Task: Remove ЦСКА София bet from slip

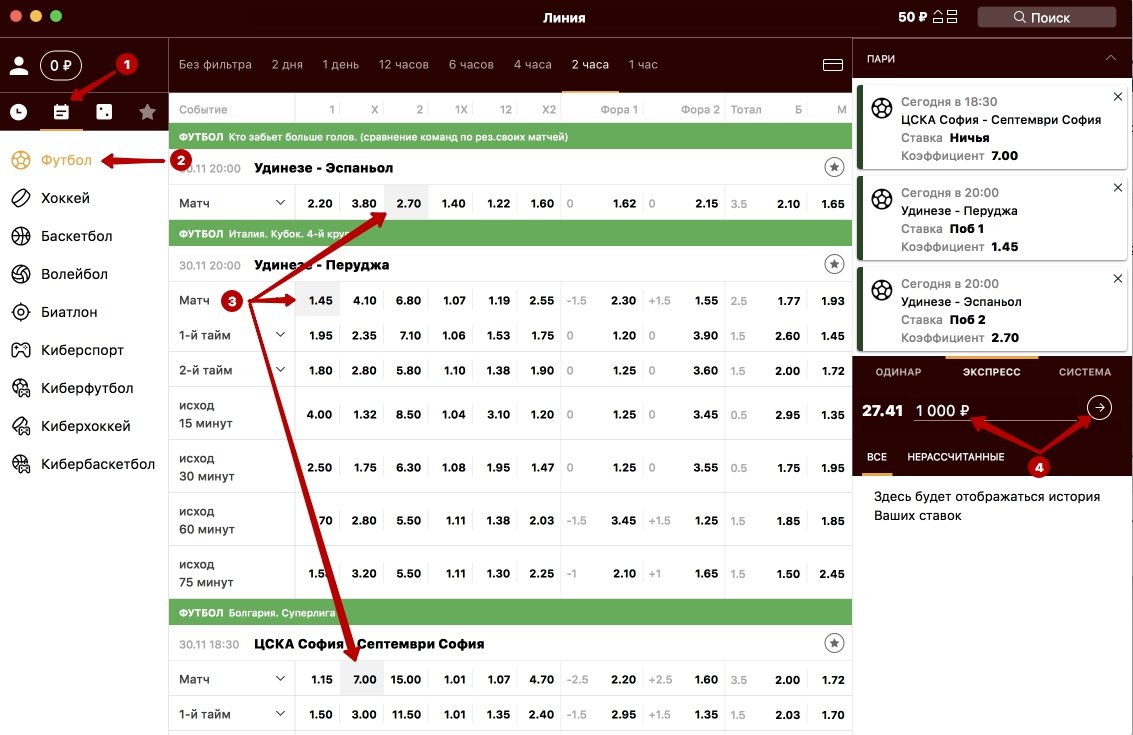Action: [x=1117, y=96]
